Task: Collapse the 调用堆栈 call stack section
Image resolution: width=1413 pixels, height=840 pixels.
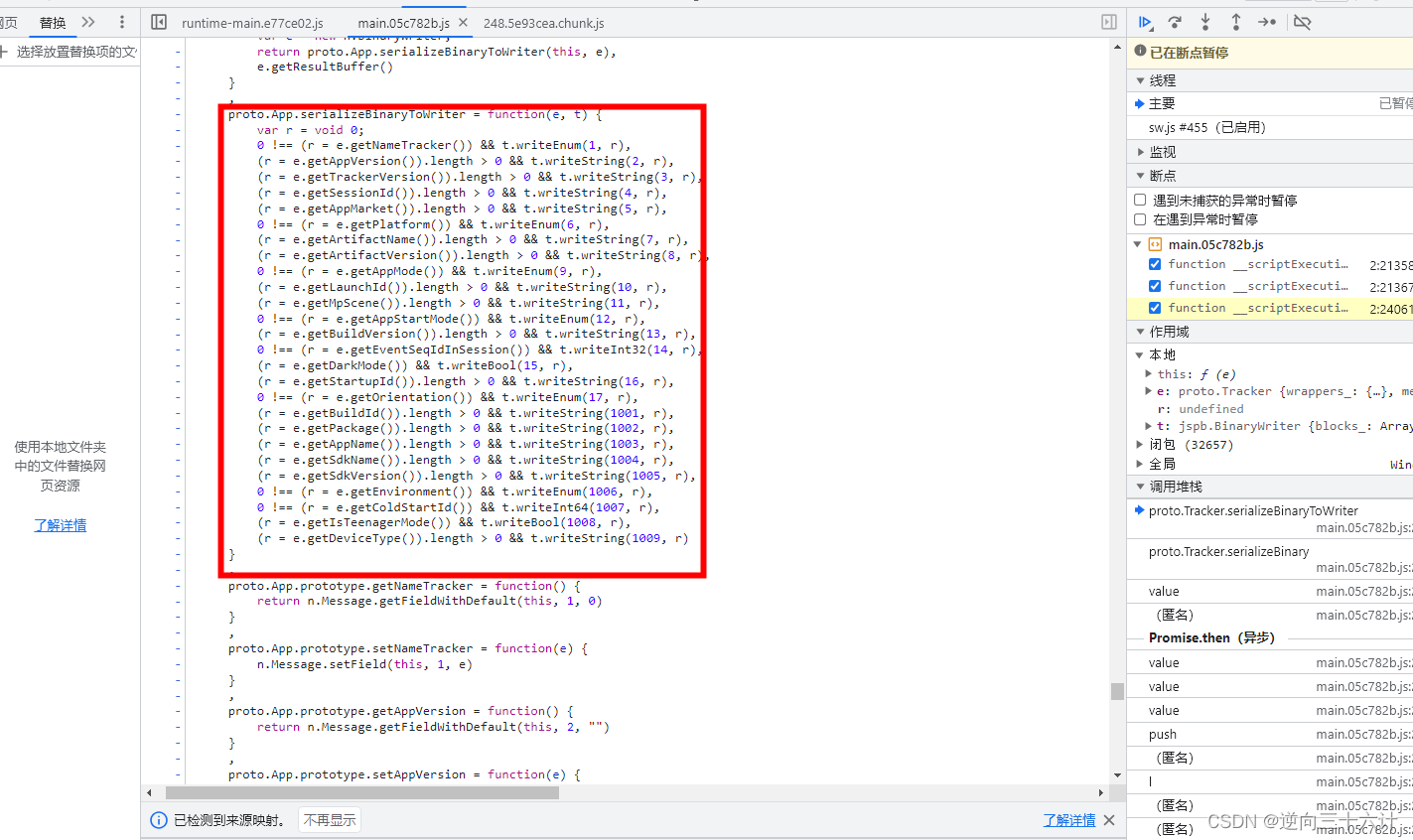Action: [x=1140, y=487]
